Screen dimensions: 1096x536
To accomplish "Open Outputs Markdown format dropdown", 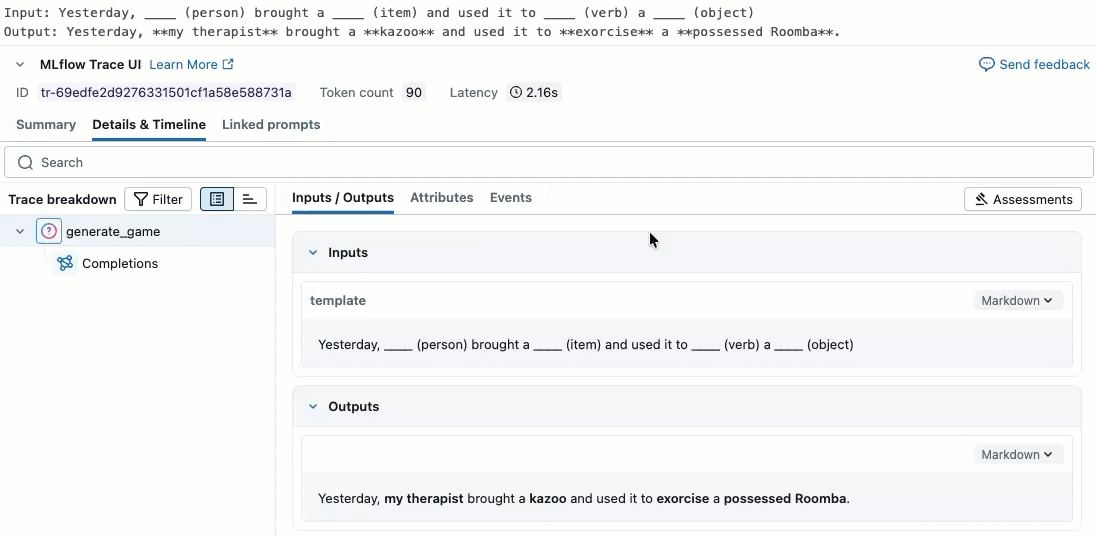I will (1017, 454).
